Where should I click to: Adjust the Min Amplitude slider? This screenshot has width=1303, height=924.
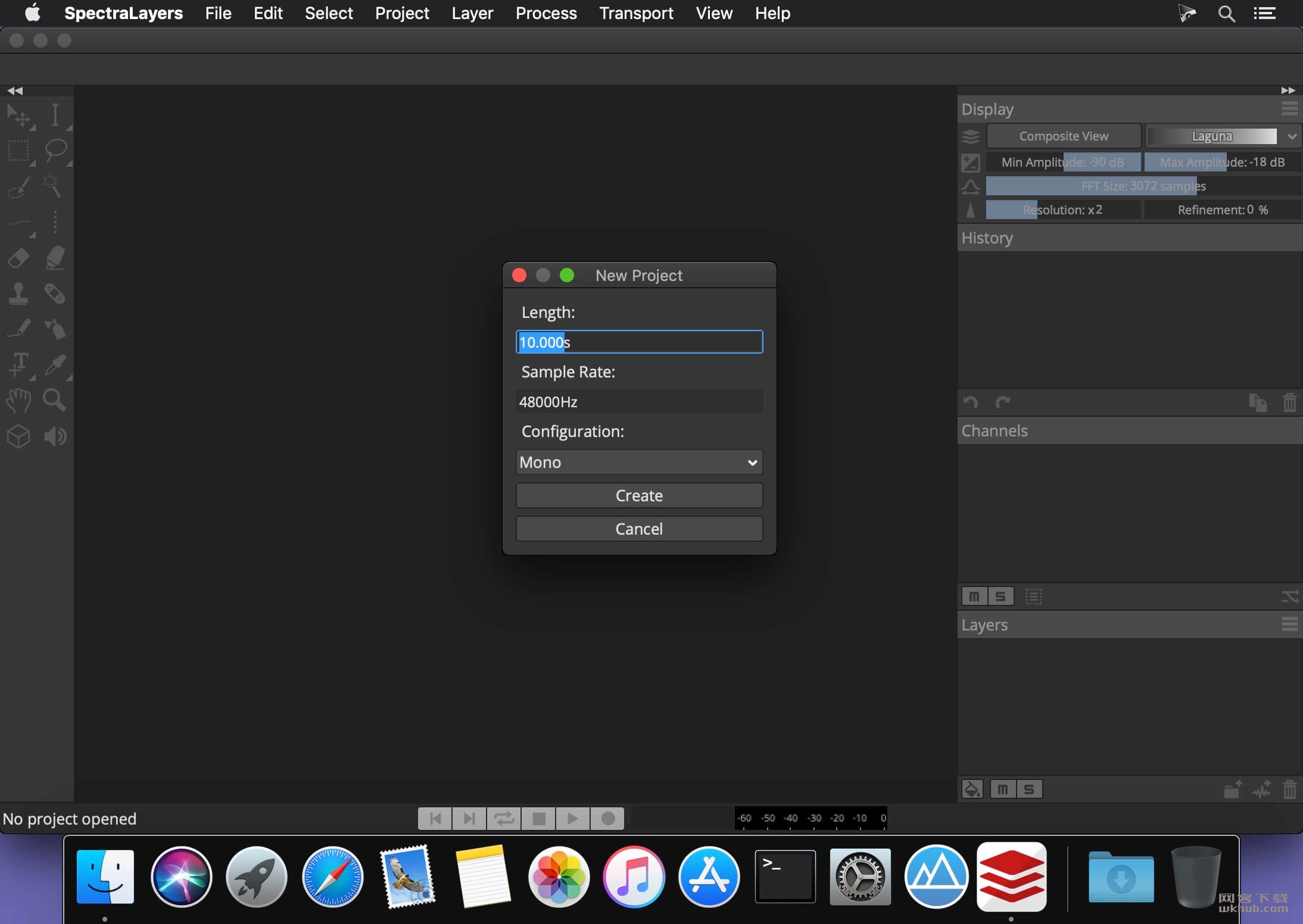1064,162
